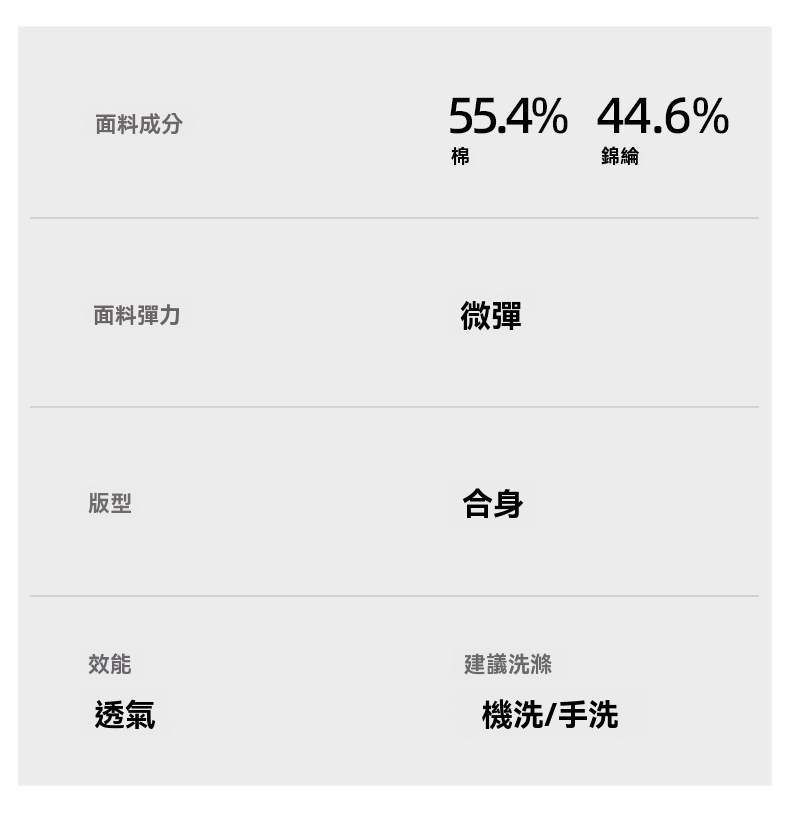
Task: Click the 面料彈力 label
Action: coord(137,316)
